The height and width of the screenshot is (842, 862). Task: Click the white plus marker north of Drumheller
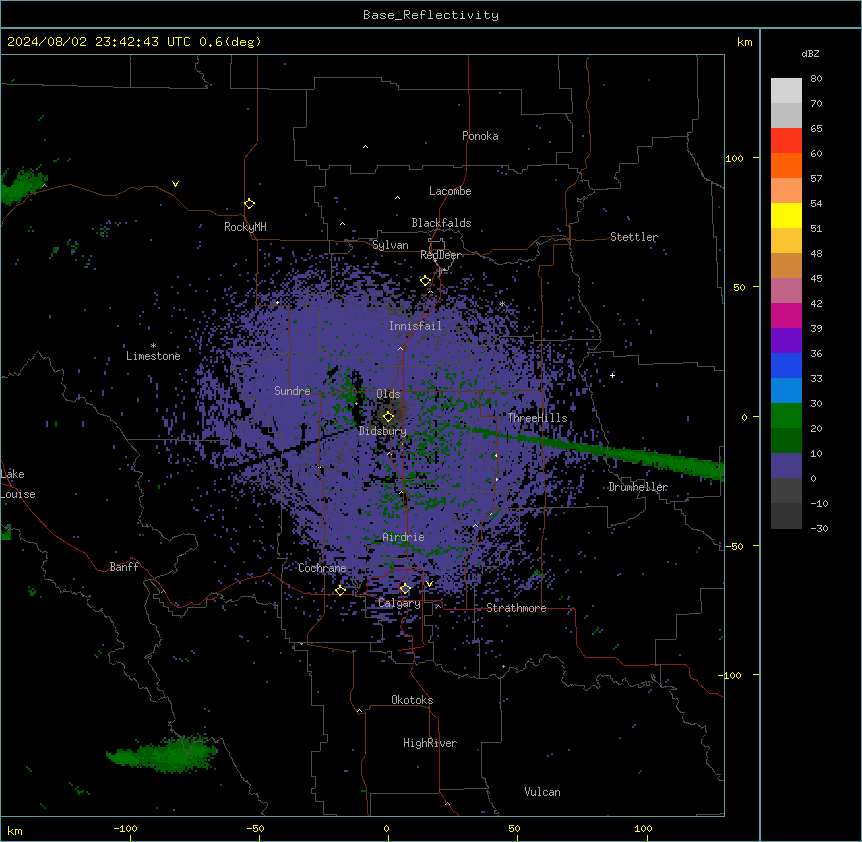tap(612, 375)
